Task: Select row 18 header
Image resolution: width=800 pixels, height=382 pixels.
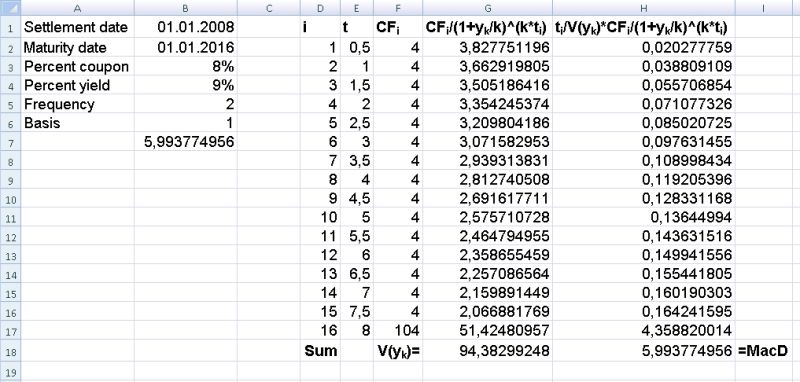Action: click(x=11, y=351)
